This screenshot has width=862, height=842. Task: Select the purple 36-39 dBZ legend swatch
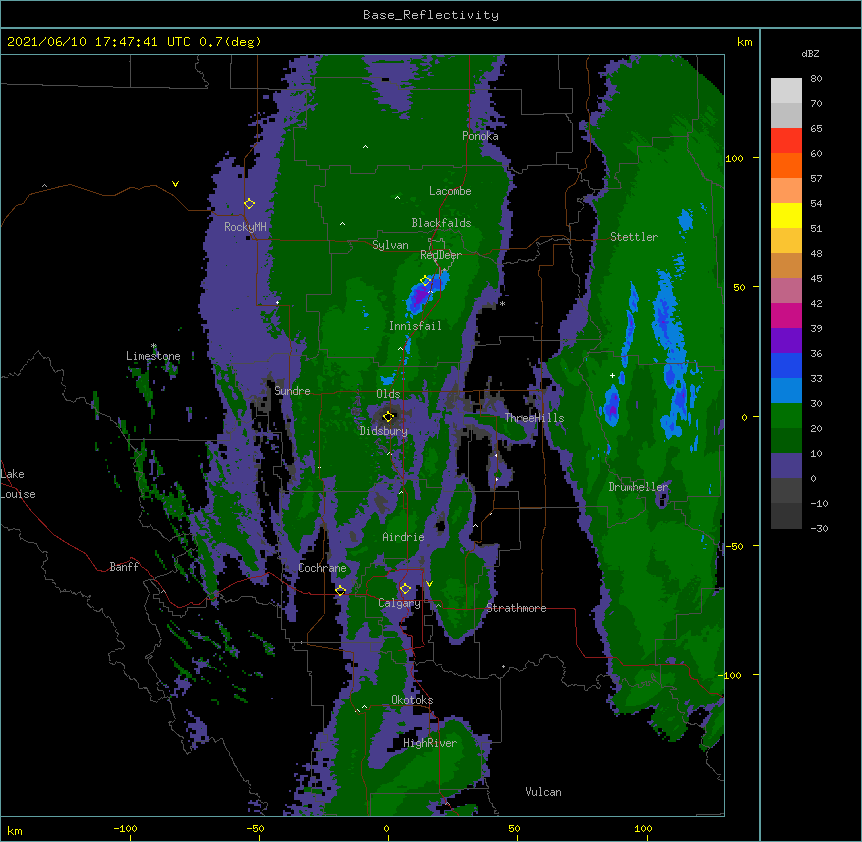coord(786,341)
